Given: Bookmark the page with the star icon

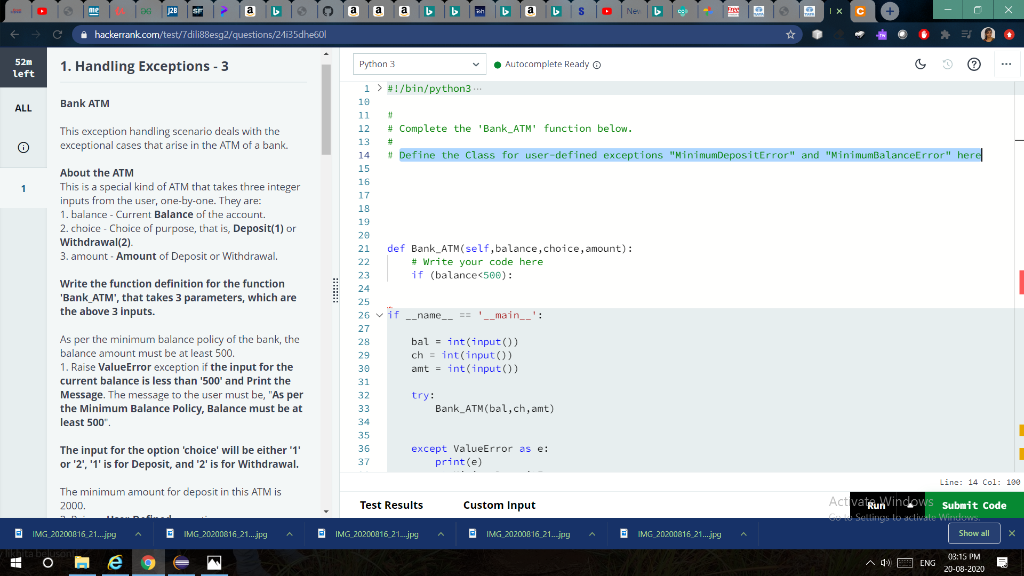Looking at the screenshot, I should tap(792, 34).
